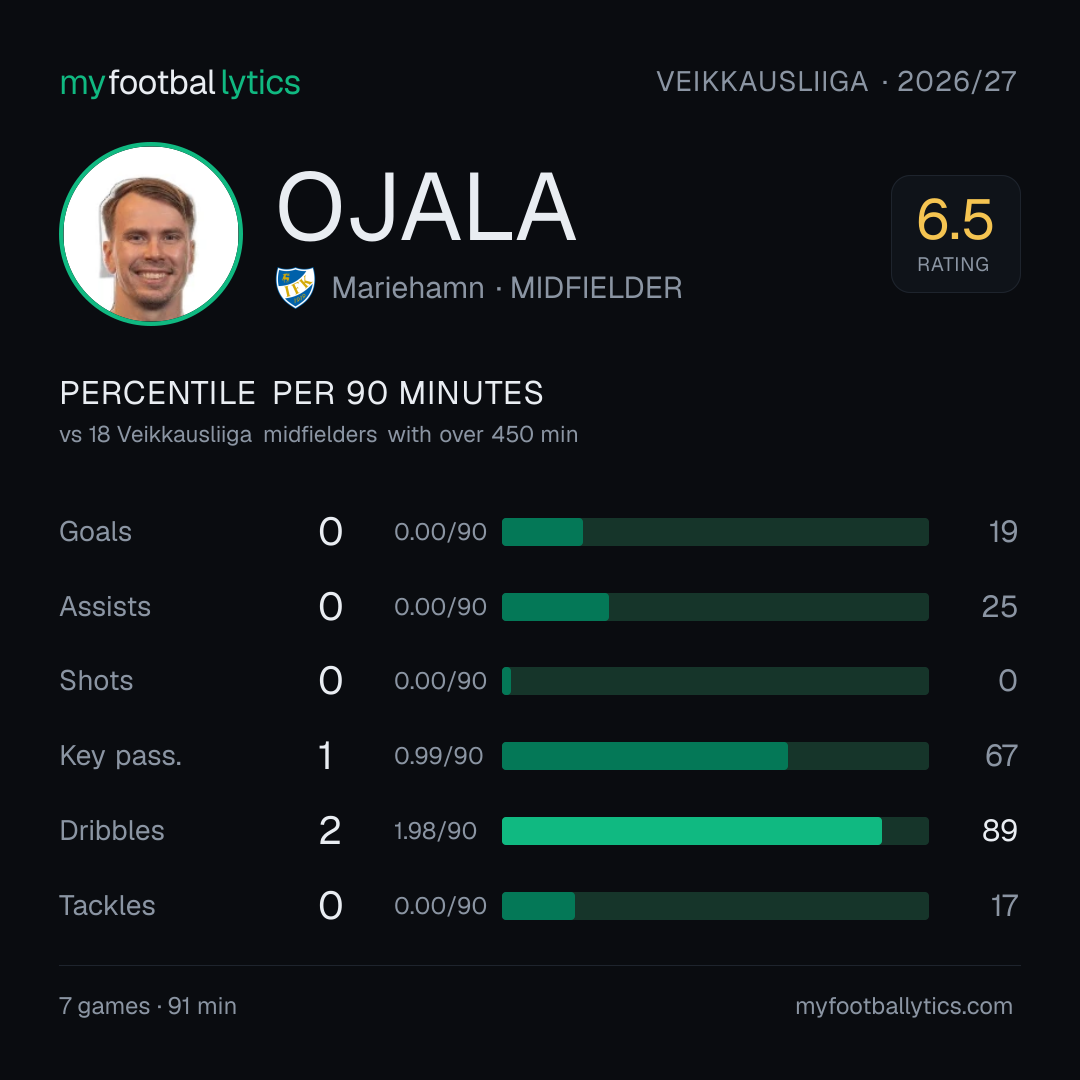Click the 7 games 91 min footer text
Viewport: 1080px width, 1080px height.
tap(148, 1006)
